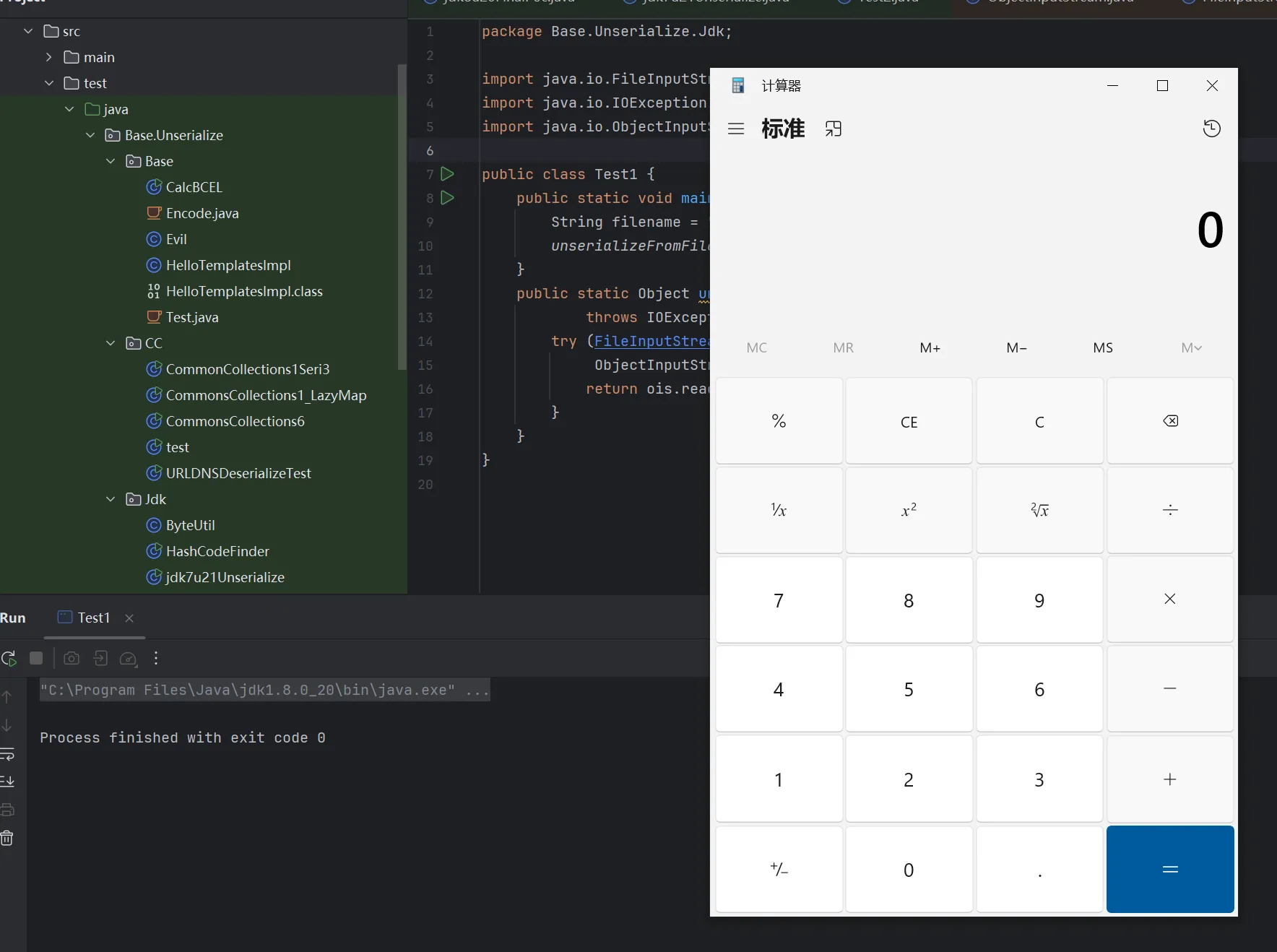The width and height of the screenshot is (1277, 952).
Task: Toggle scroll to end of console output
Action: (x=7, y=781)
